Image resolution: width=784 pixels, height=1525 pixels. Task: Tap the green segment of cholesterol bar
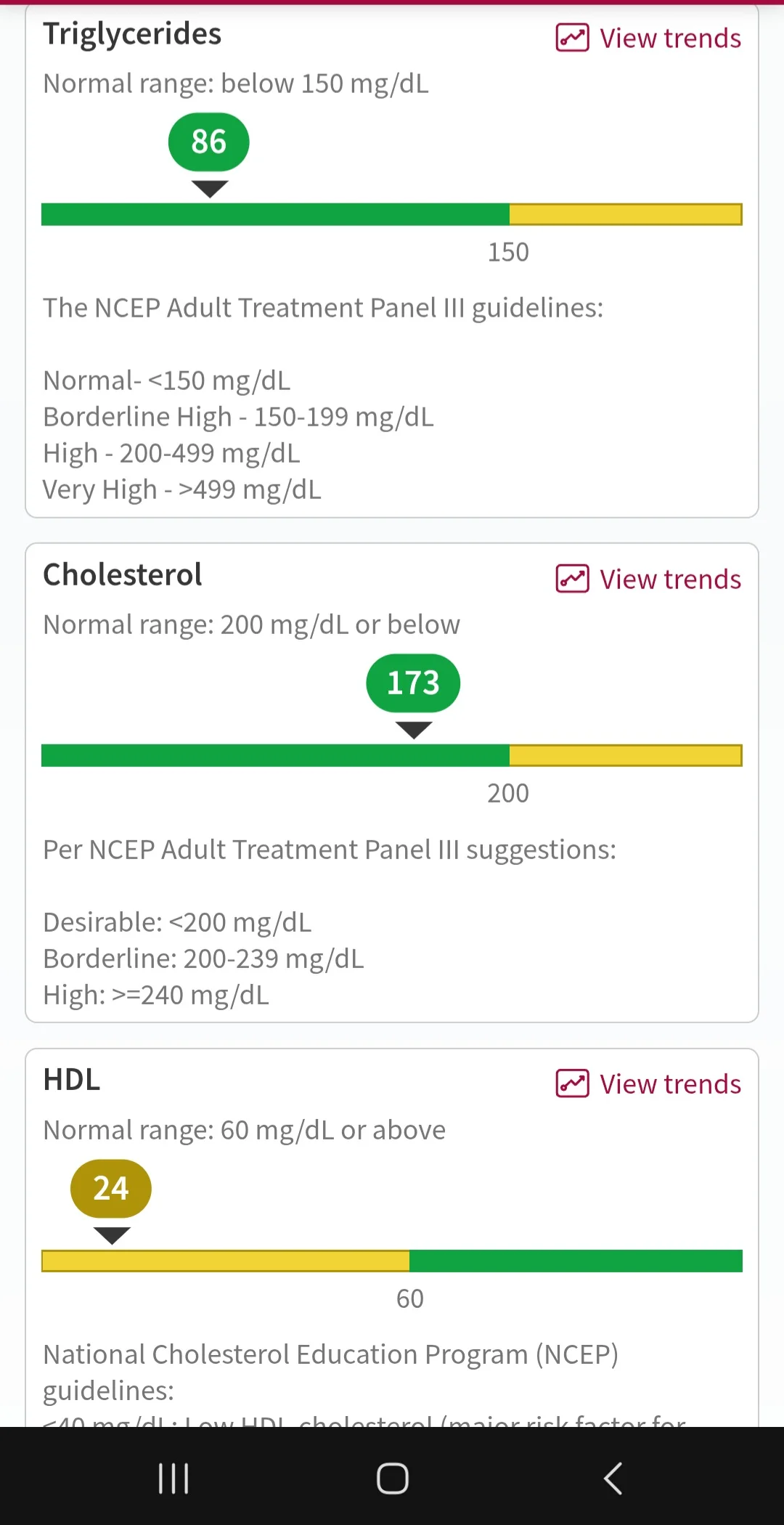coord(275,755)
